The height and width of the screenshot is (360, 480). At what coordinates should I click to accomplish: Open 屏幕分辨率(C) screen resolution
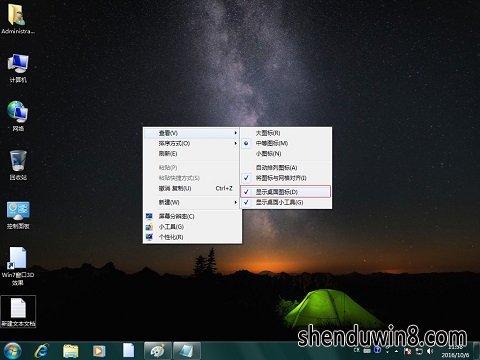[x=192, y=216]
